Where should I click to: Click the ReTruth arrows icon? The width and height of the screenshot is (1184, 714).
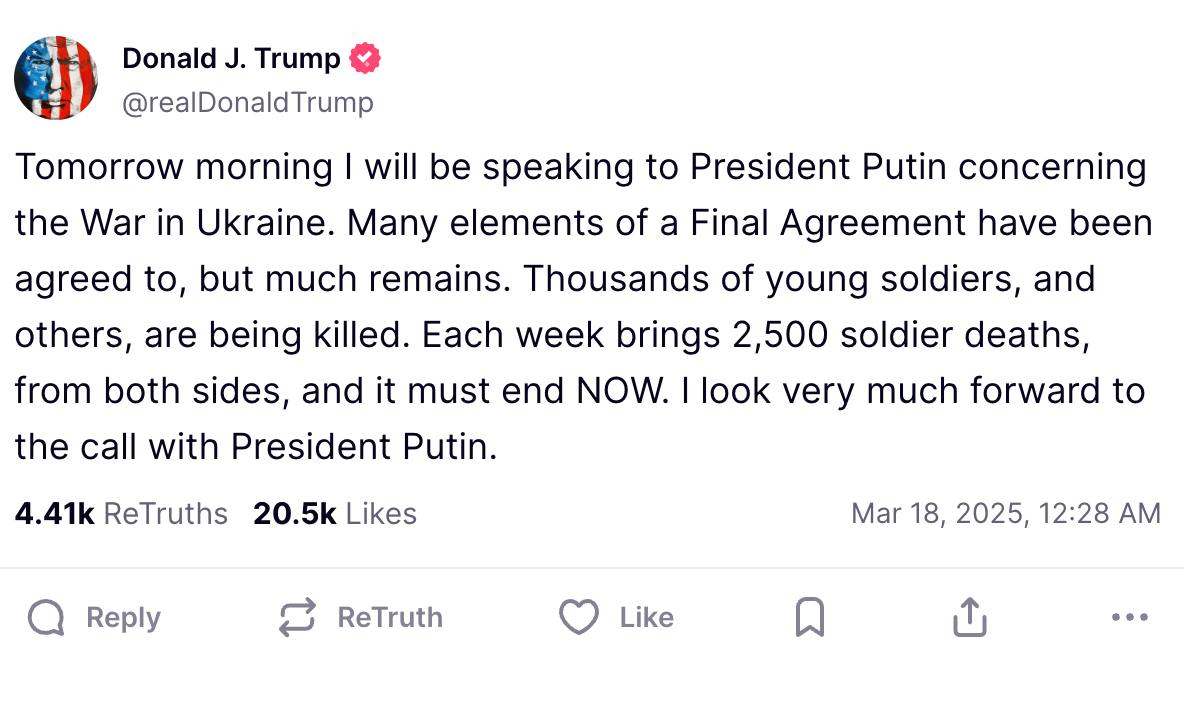click(297, 618)
